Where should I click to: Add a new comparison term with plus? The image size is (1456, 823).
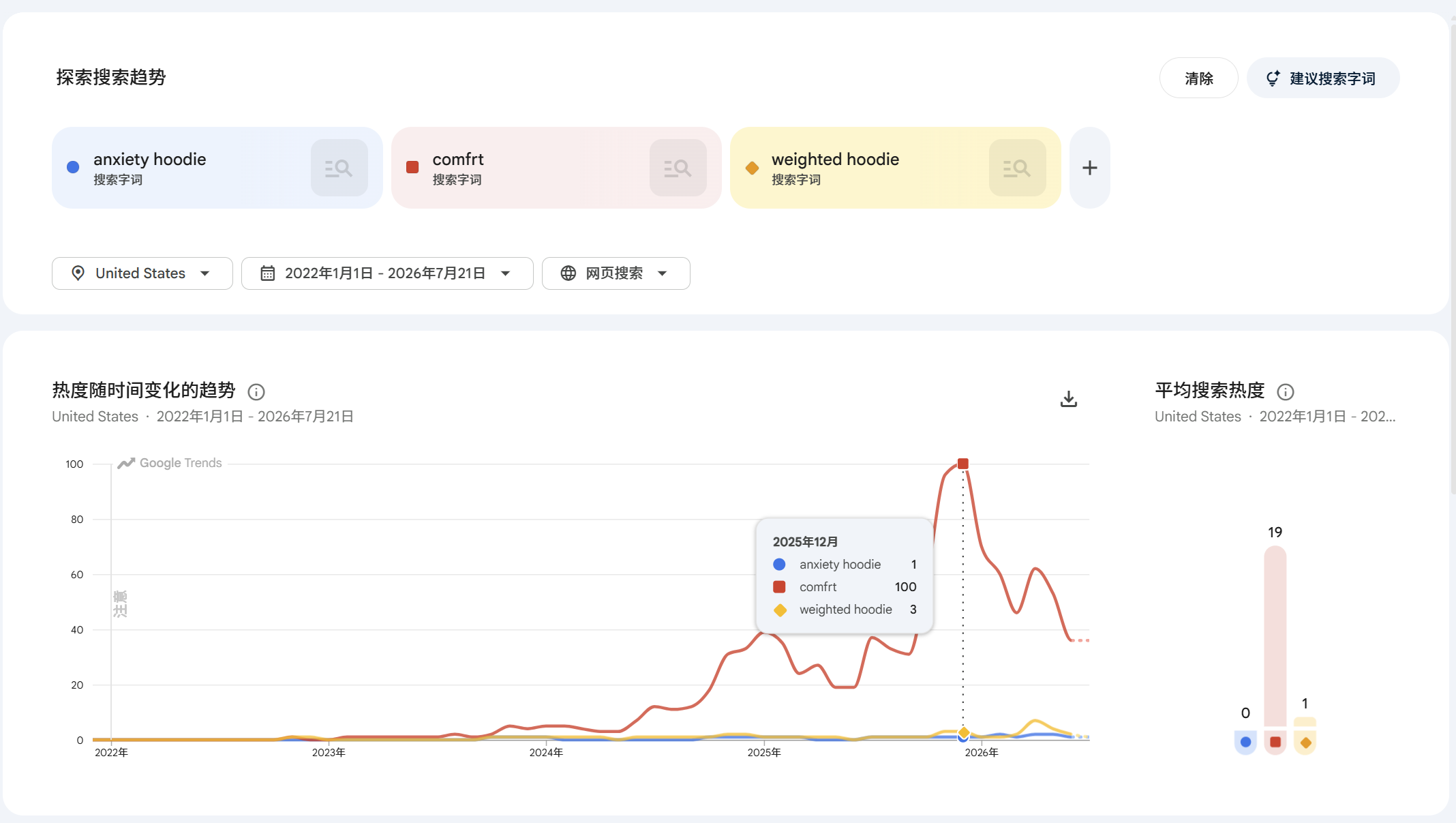1089,168
